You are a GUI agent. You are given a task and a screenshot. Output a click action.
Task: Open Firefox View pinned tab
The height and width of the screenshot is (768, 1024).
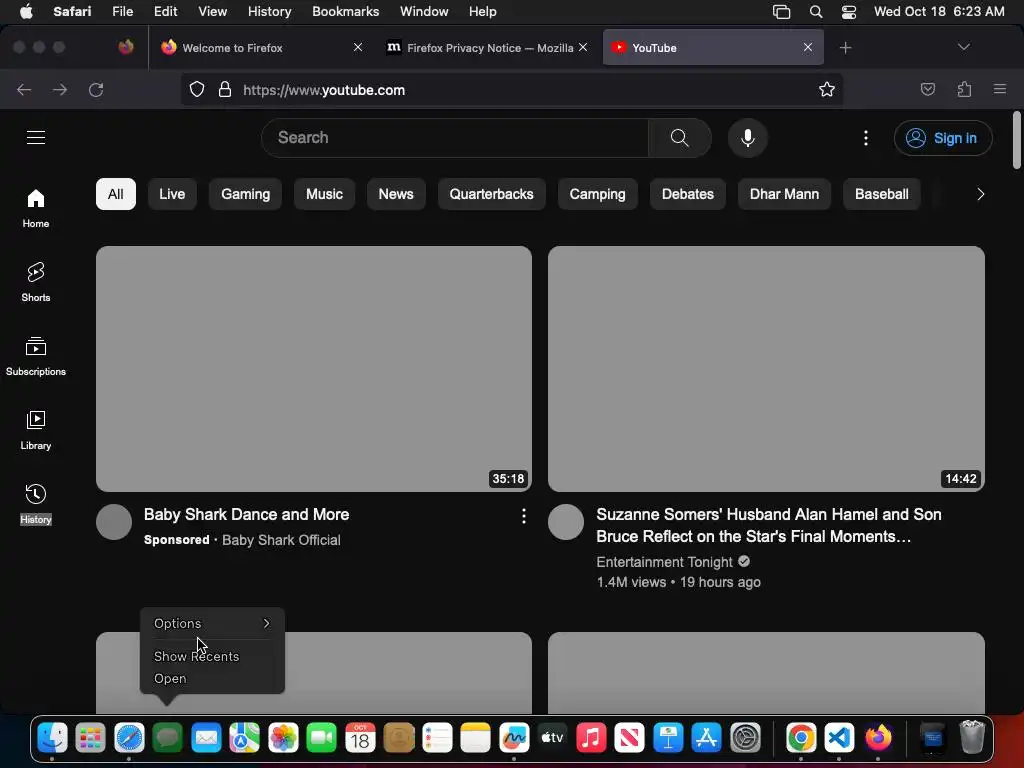tap(125, 47)
